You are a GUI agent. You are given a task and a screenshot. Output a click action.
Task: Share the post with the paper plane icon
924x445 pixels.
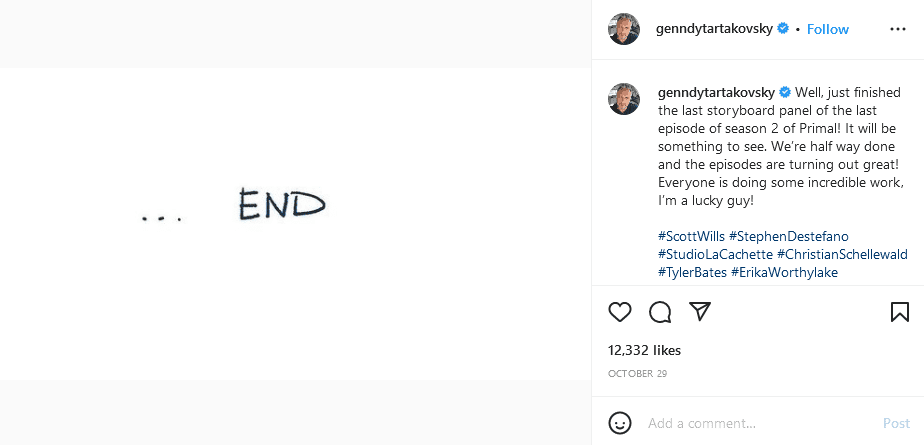pos(700,312)
